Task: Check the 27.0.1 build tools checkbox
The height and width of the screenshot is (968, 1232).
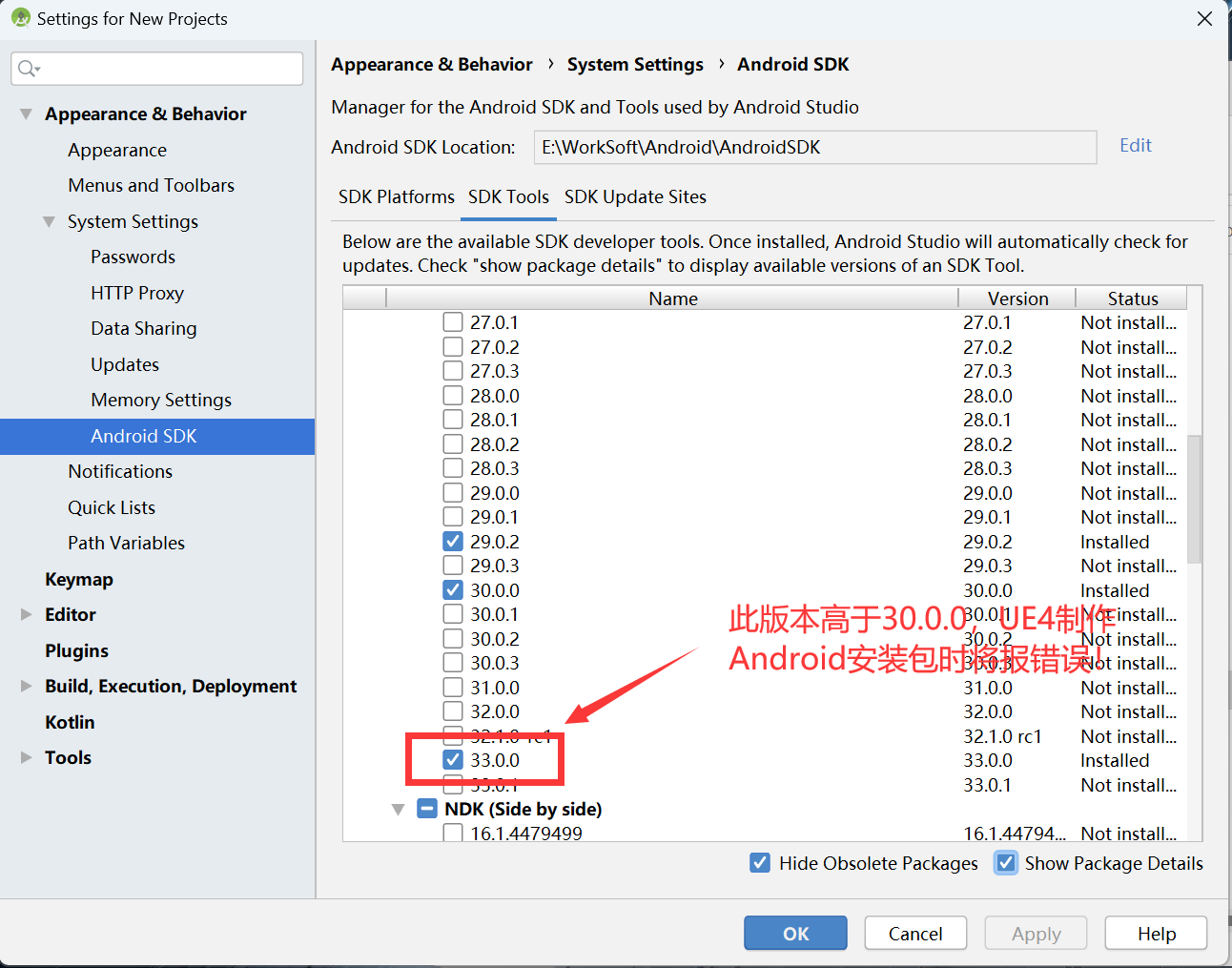Action: click(x=453, y=323)
